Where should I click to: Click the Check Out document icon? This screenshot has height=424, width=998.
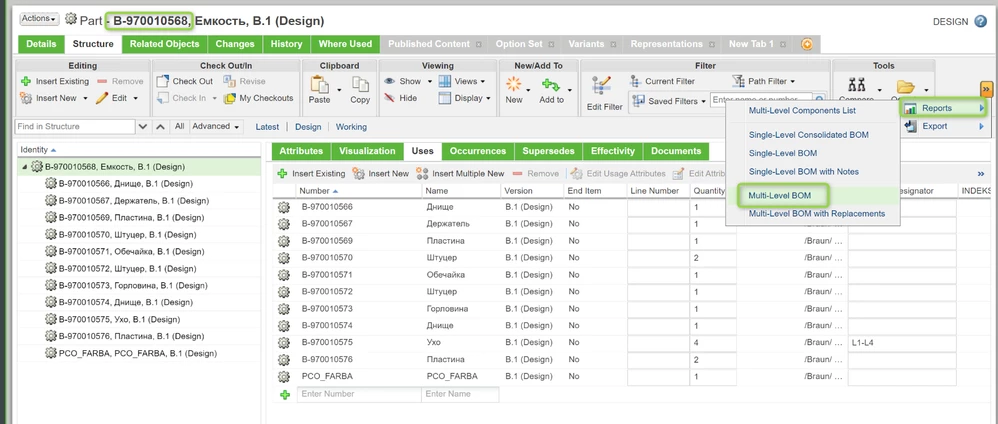coord(163,81)
